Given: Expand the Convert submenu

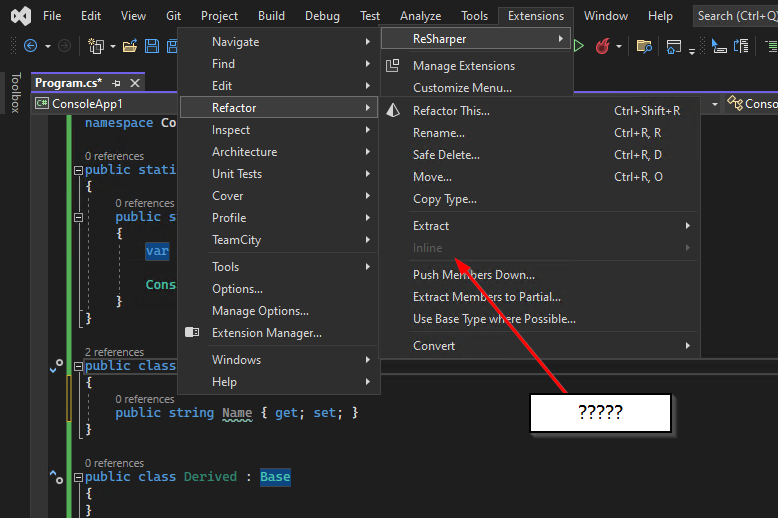Looking at the screenshot, I should (552, 346).
